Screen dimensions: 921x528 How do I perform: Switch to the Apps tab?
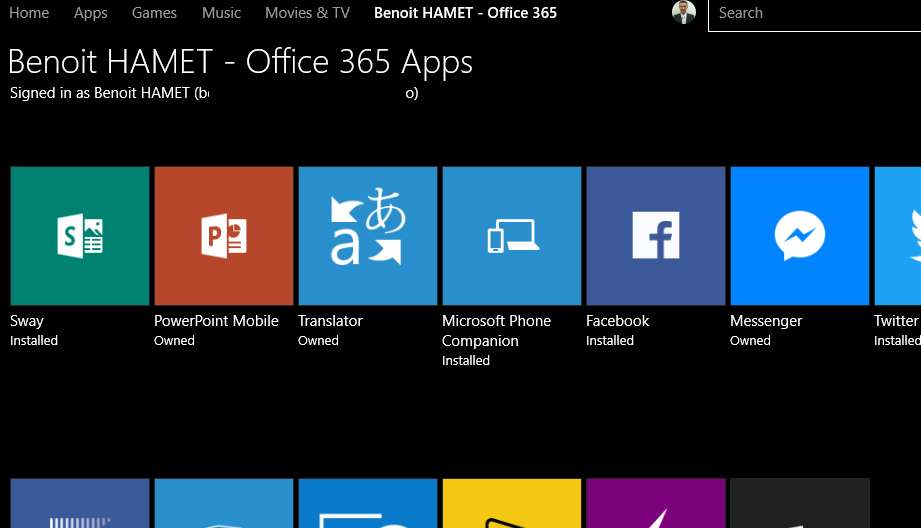tap(91, 13)
